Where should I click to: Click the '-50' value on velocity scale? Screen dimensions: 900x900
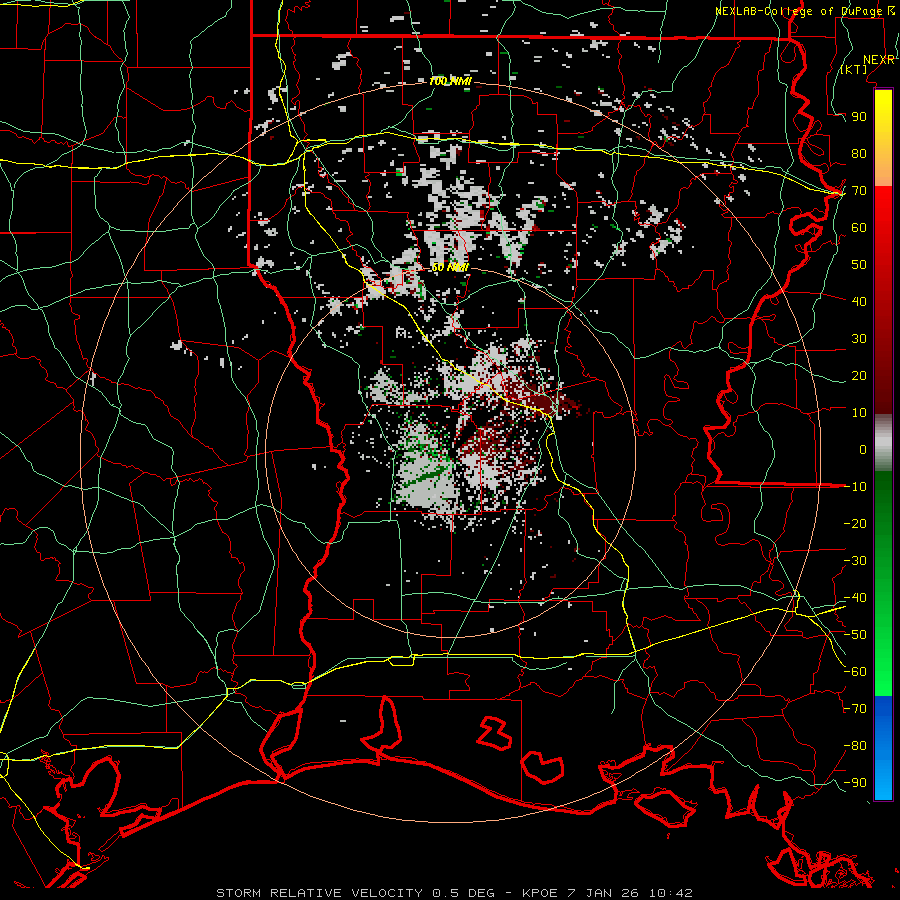pyautogui.click(x=855, y=635)
